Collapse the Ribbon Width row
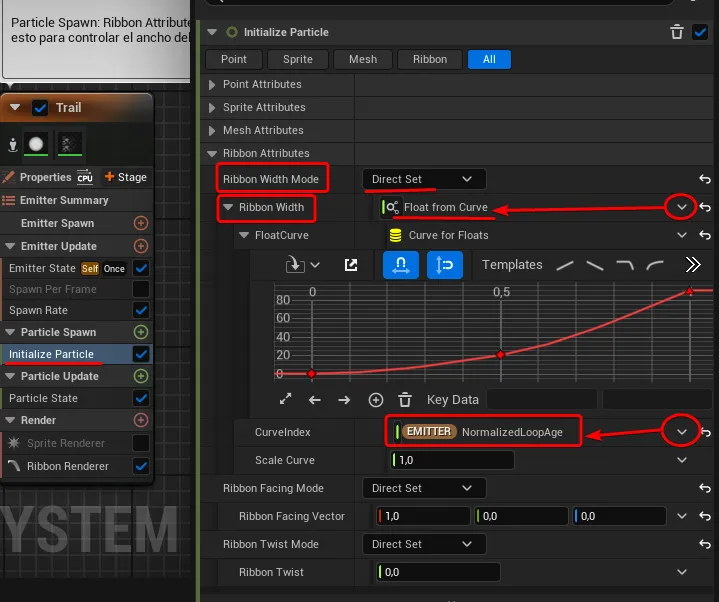Image resolution: width=719 pixels, height=602 pixels. tap(227, 207)
